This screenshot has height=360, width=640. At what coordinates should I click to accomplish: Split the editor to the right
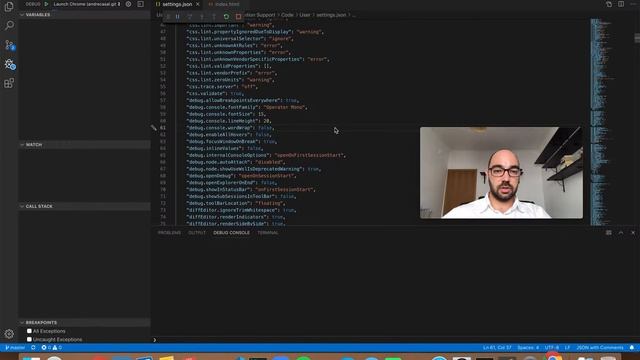(621, 4)
